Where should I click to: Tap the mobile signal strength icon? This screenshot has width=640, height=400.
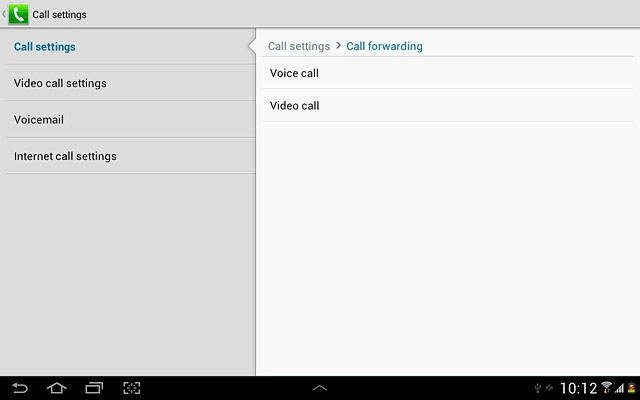(x=619, y=388)
